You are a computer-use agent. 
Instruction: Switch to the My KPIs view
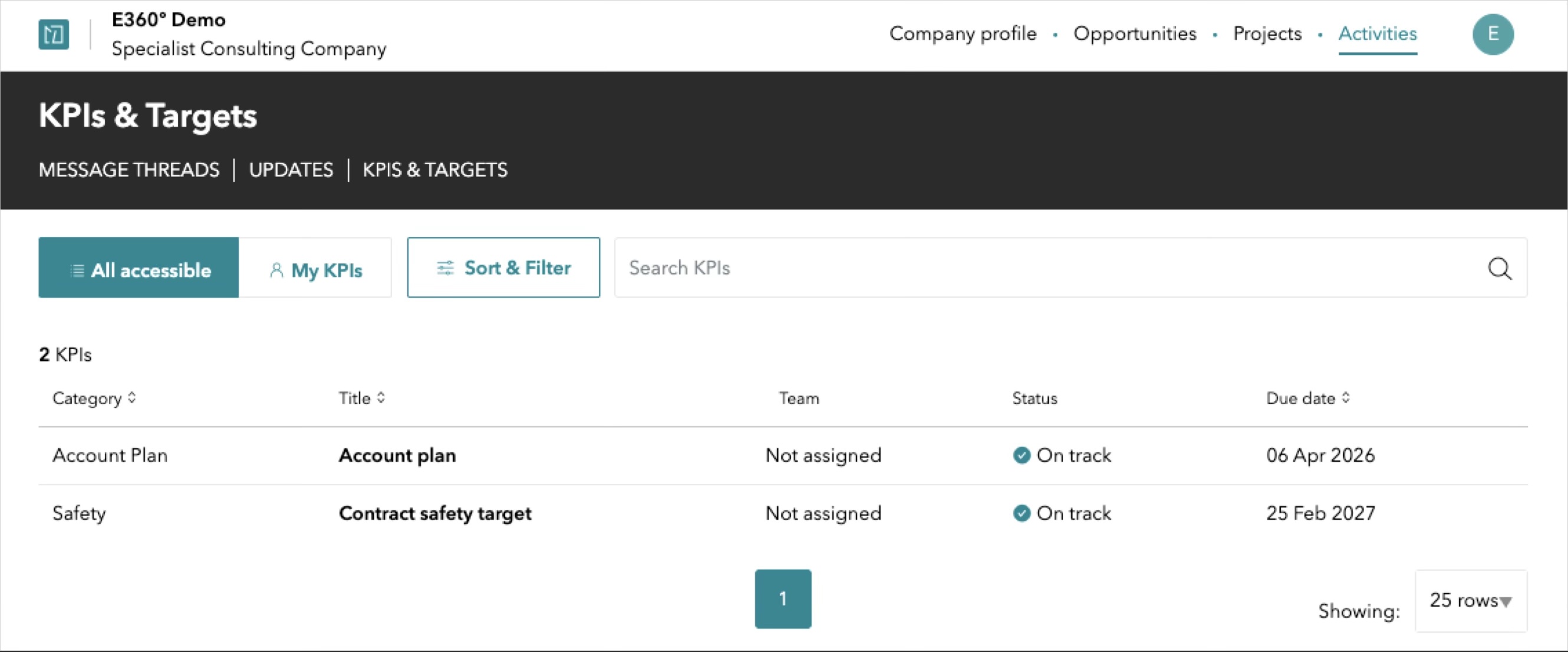tap(315, 267)
